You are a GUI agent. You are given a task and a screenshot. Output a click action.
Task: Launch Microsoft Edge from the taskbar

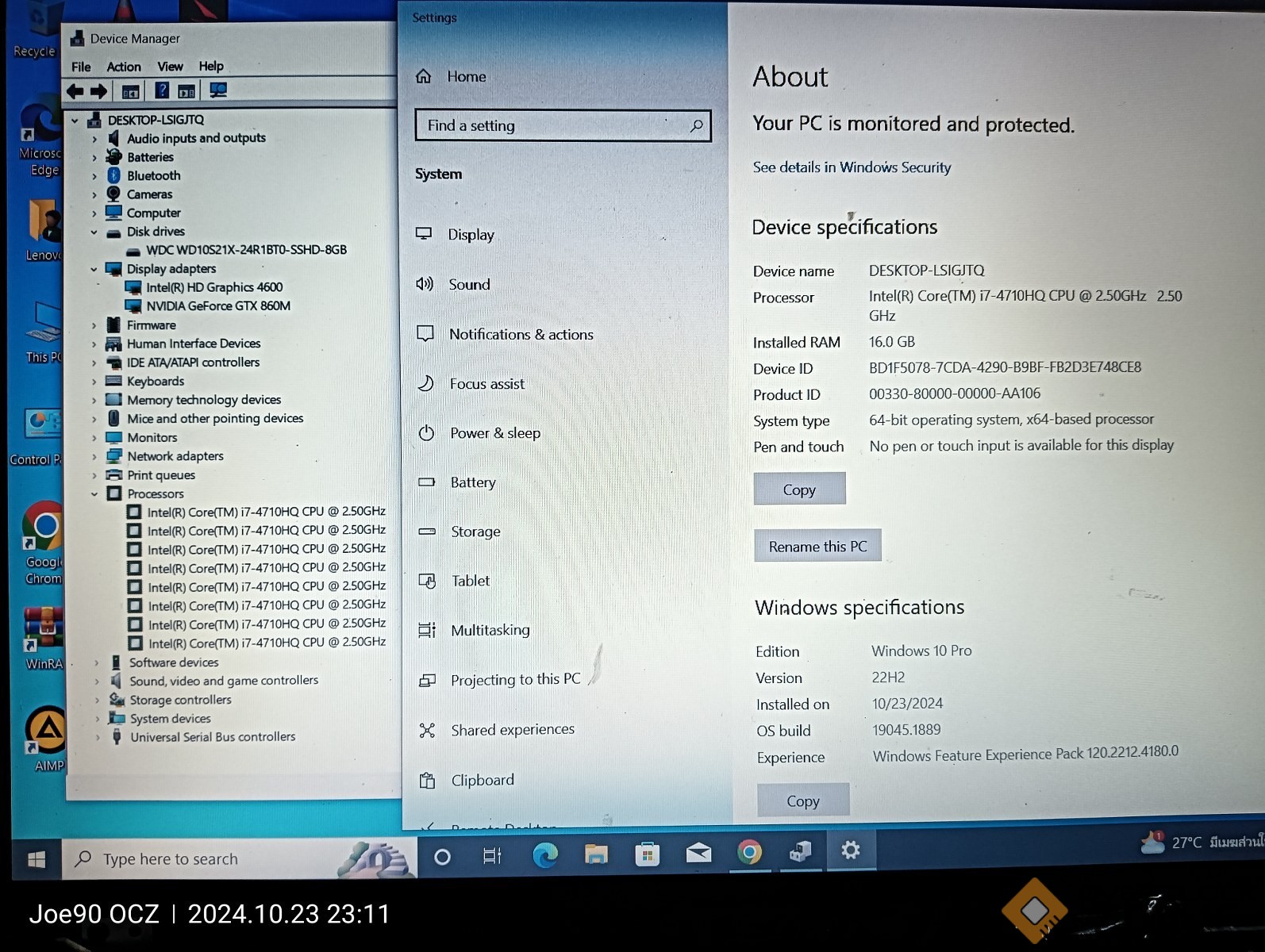click(x=544, y=854)
